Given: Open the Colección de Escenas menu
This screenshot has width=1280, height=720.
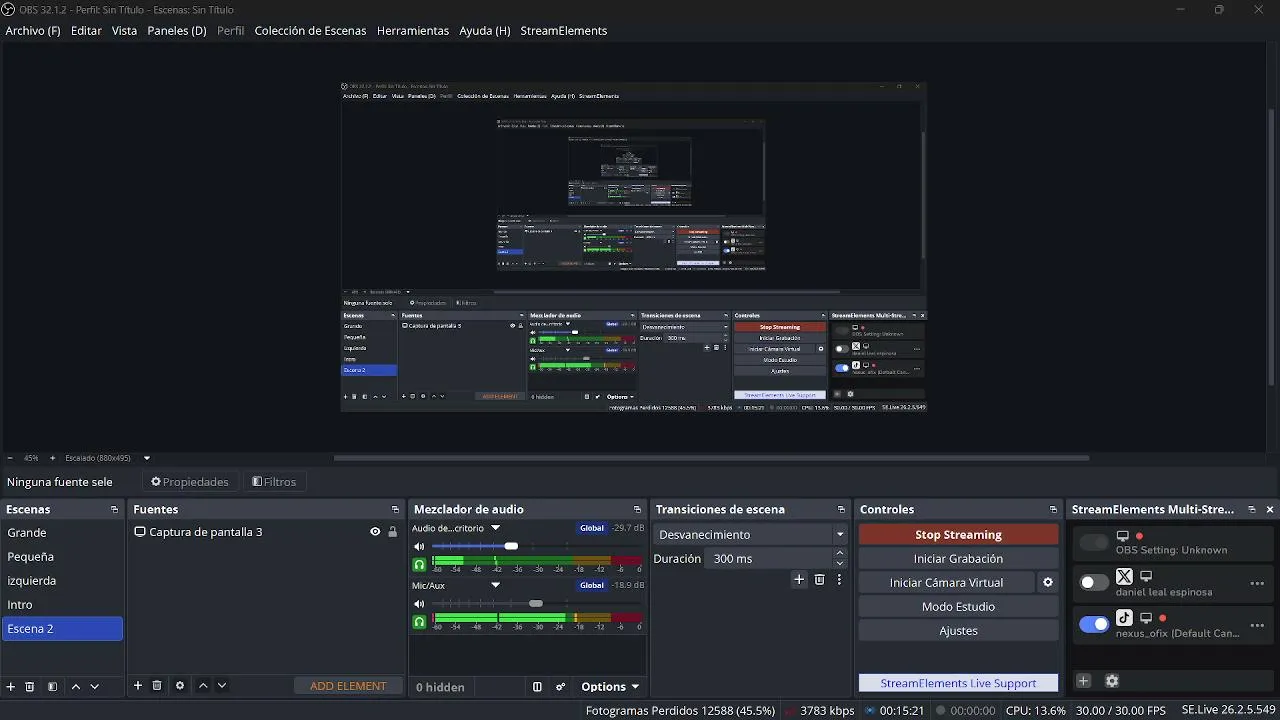Looking at the screenshot, I should [x=310, y=31].
